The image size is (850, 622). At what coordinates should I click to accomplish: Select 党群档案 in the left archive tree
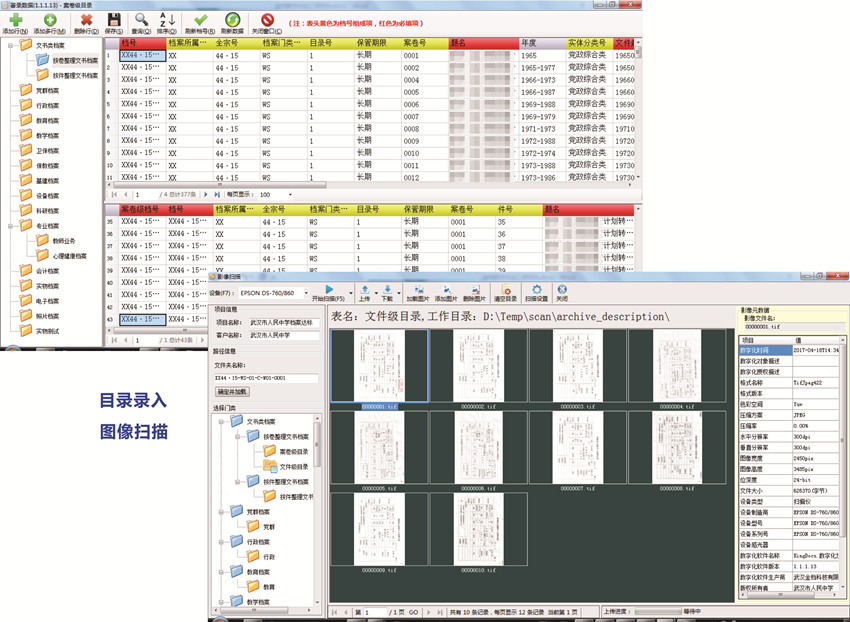(47, 90)
